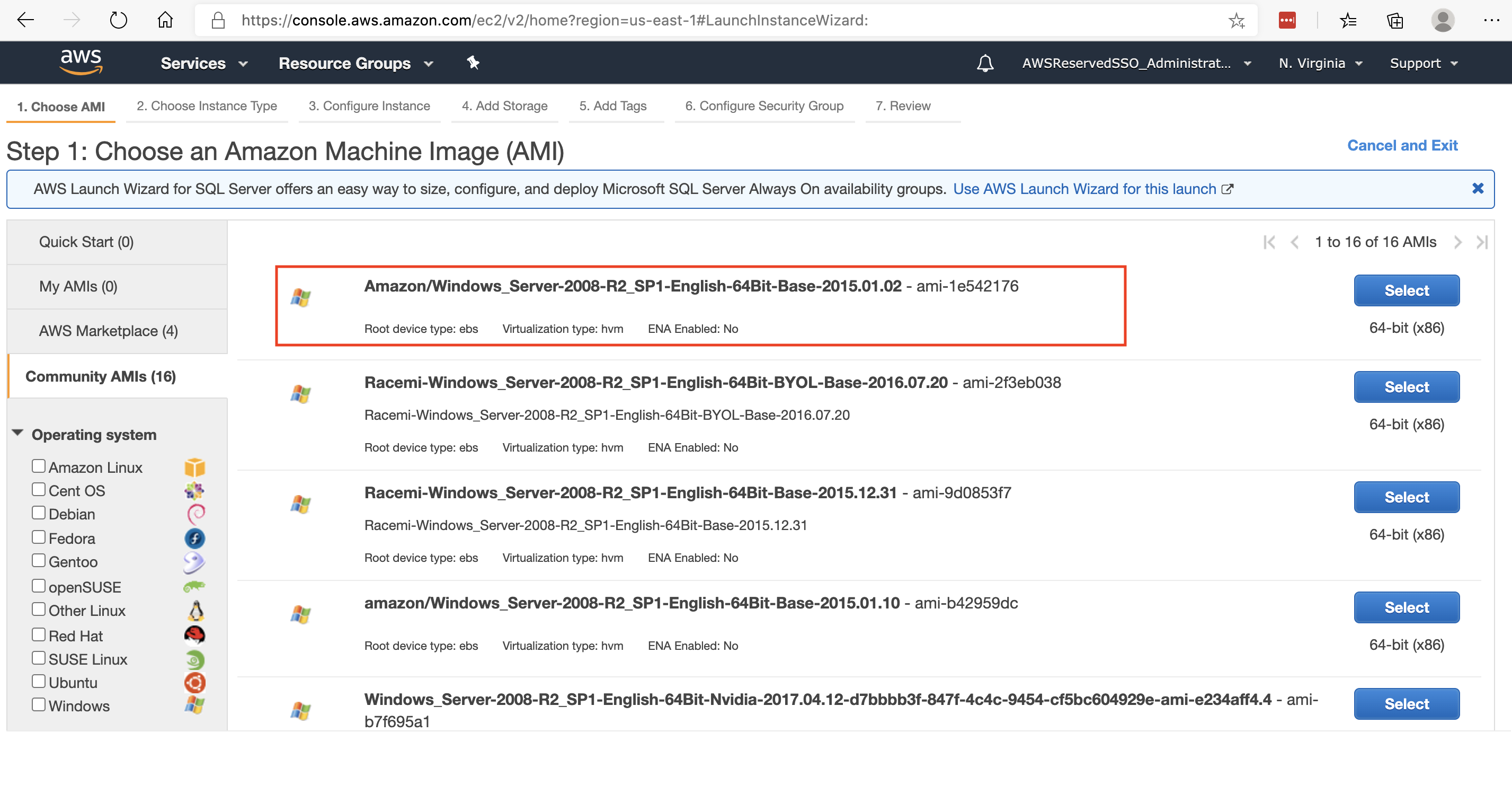The width and height of the screenshot is (1512, 794).
Task: Switch to Configure Security Group step
Action: coord(764,105)
